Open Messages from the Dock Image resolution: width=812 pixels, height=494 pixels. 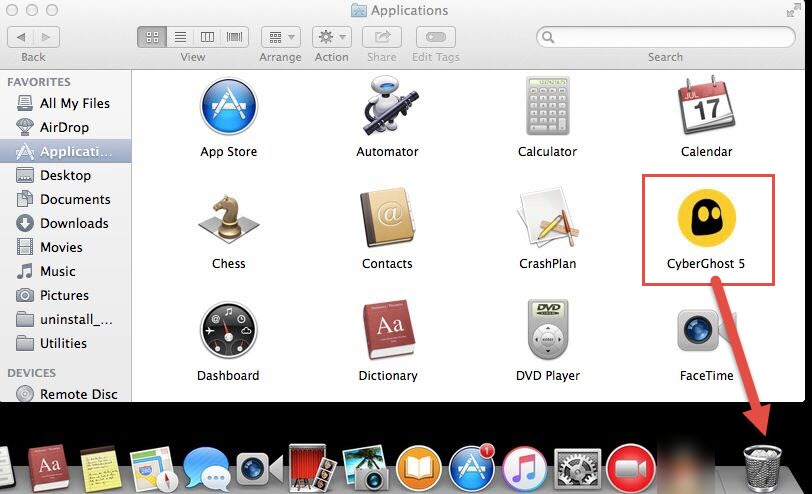point(207,469)
